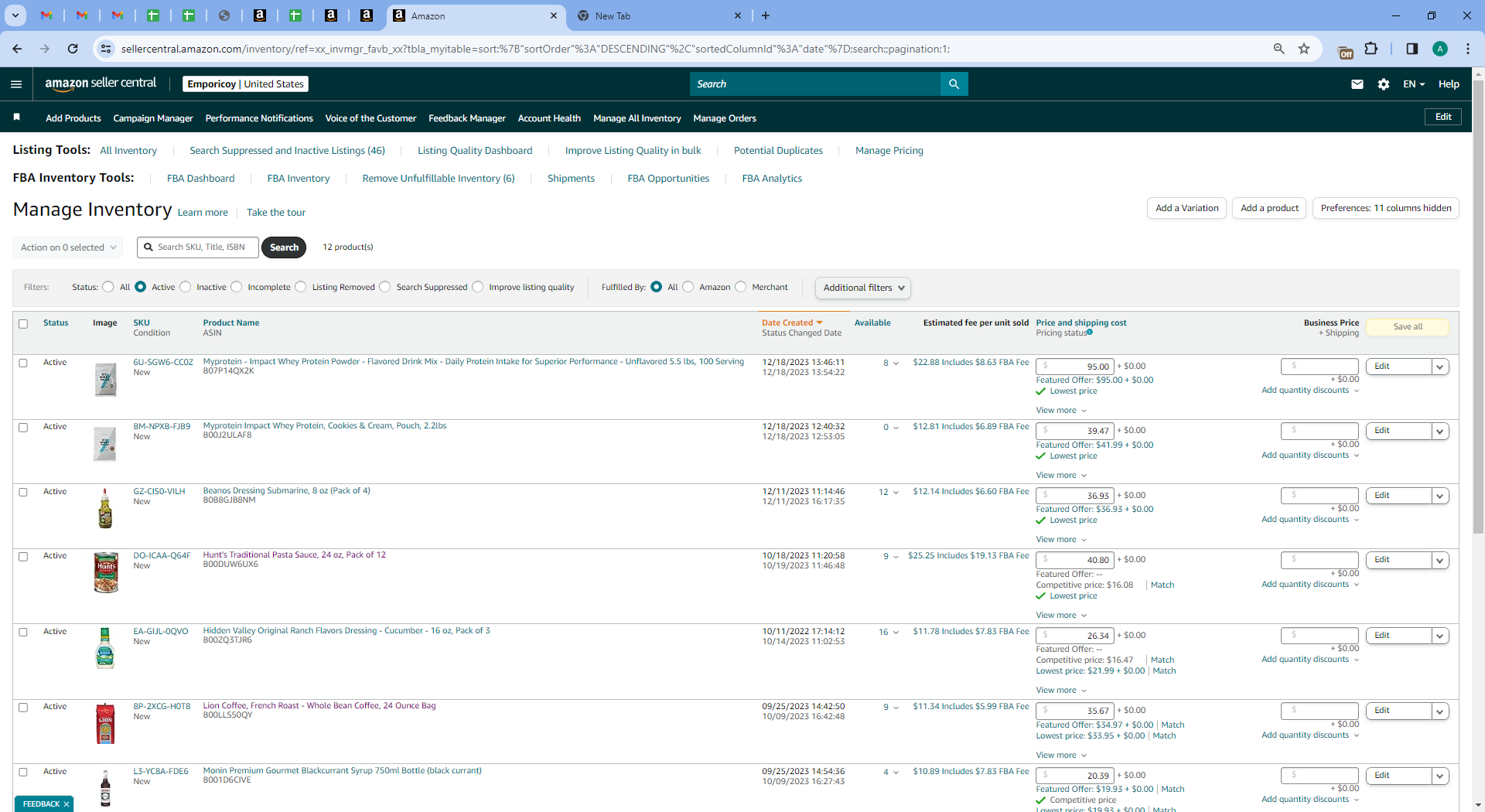The width and height of the screenshot is (1485, 812).
Task: Click the Take the tour link
Action: [276, 213]
